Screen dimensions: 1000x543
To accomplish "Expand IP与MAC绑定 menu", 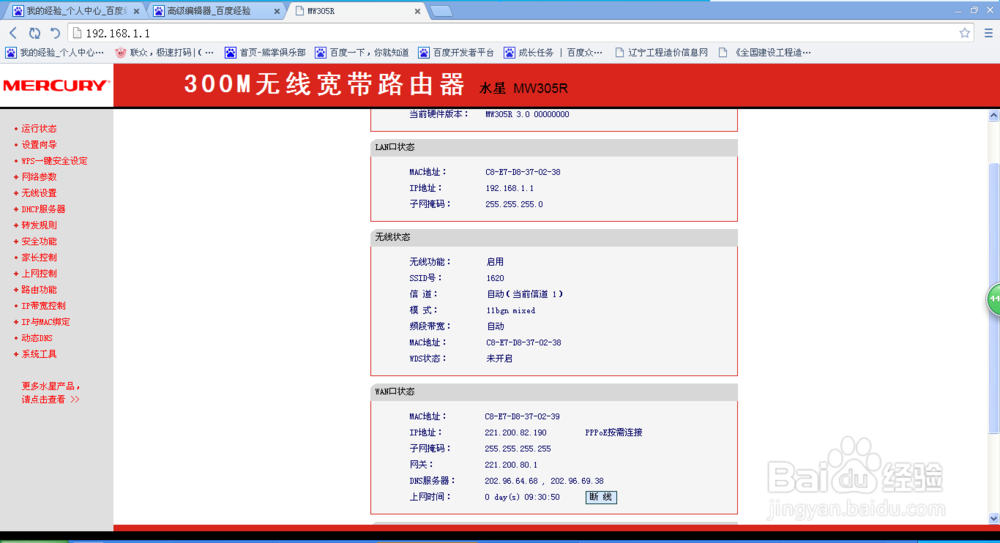I will pyautogui.click(x=46, y=322).
